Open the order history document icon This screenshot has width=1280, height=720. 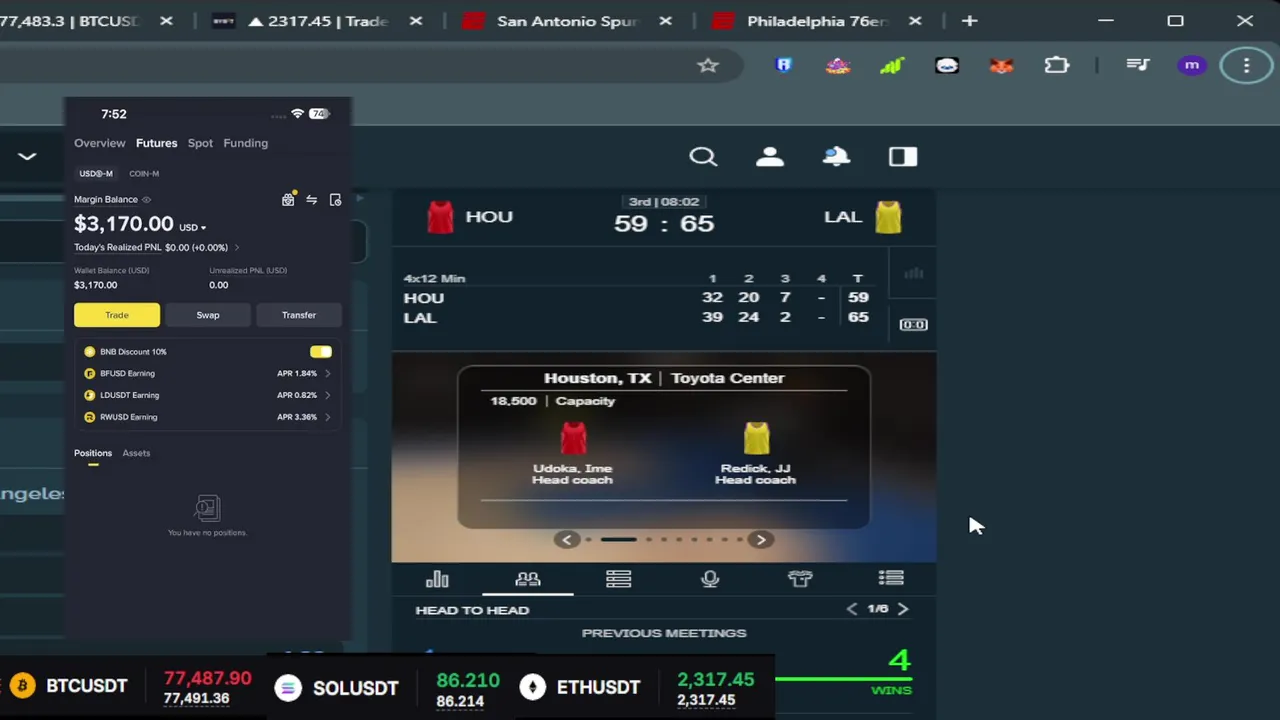click(x=335, y=200)
